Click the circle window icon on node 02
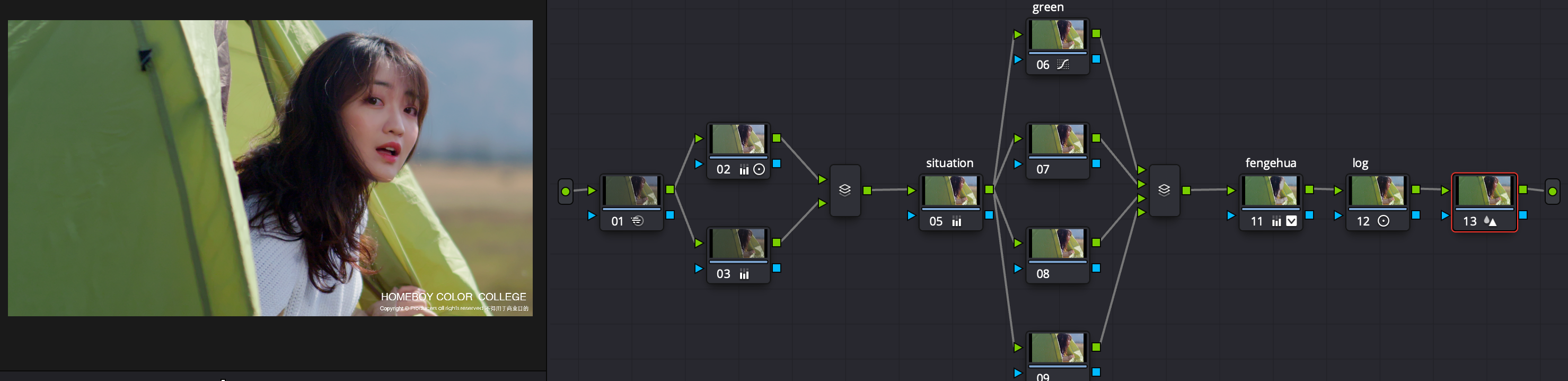Screen dimensions: 1568x381 (x=759, y=169)
